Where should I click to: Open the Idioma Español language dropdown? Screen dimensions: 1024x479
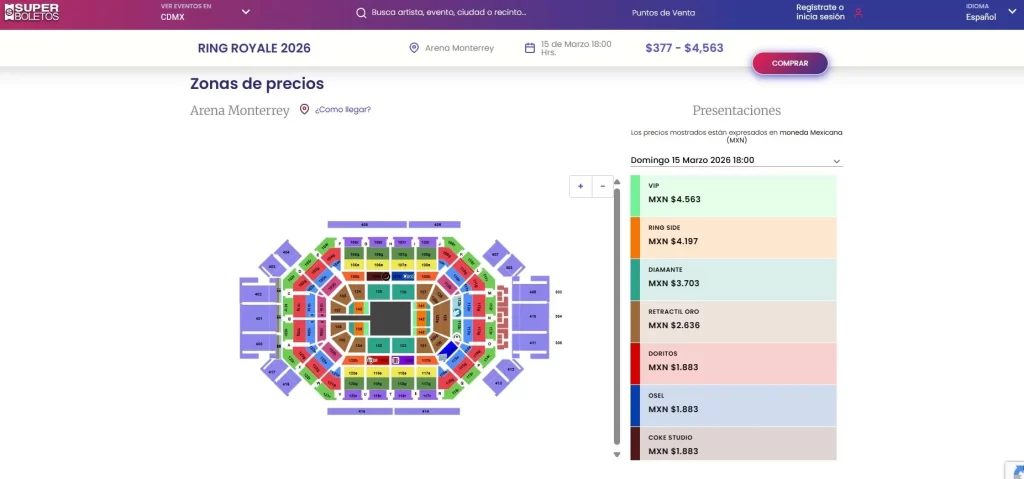tap(1011, 12)
